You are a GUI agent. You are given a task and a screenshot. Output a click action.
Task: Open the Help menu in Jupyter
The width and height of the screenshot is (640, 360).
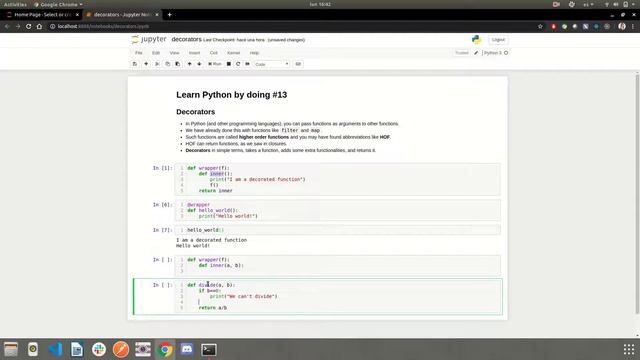click(x=254, y=53)
